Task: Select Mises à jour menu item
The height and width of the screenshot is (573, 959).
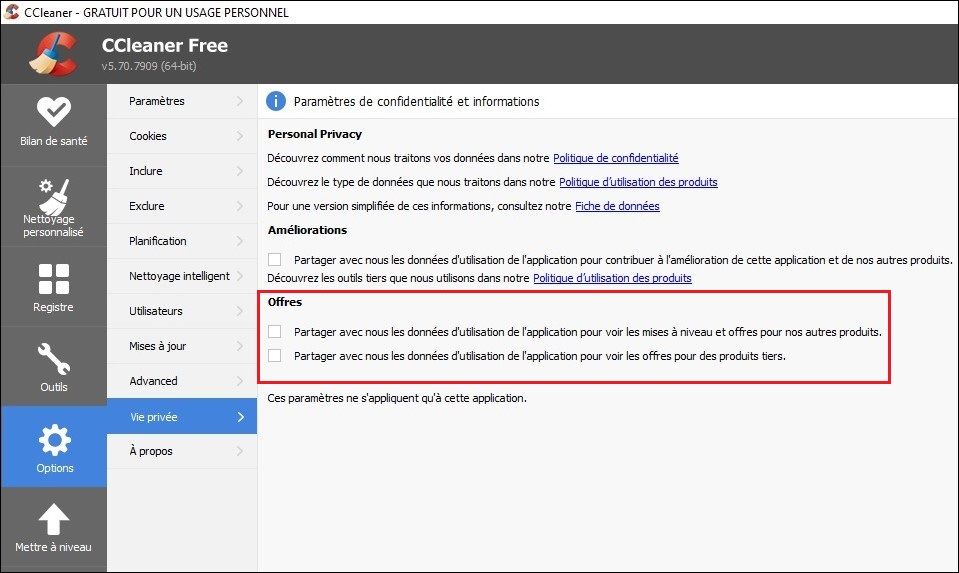Action: click(x=182, y=346)
